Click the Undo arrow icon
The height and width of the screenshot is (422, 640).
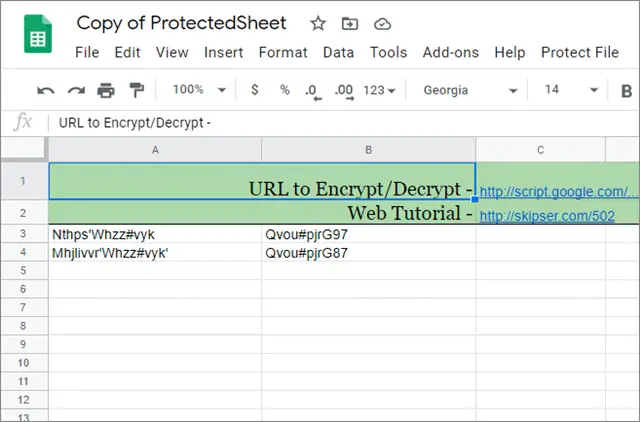click(x=46, y=91)
